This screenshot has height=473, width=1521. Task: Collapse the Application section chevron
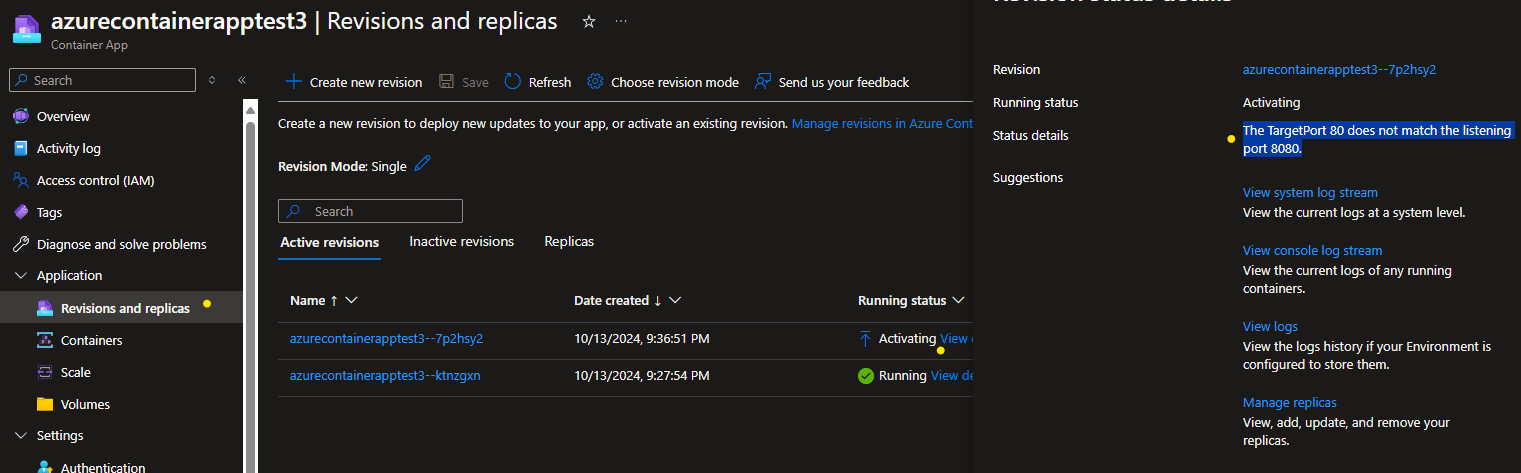[x=20, y=275]
